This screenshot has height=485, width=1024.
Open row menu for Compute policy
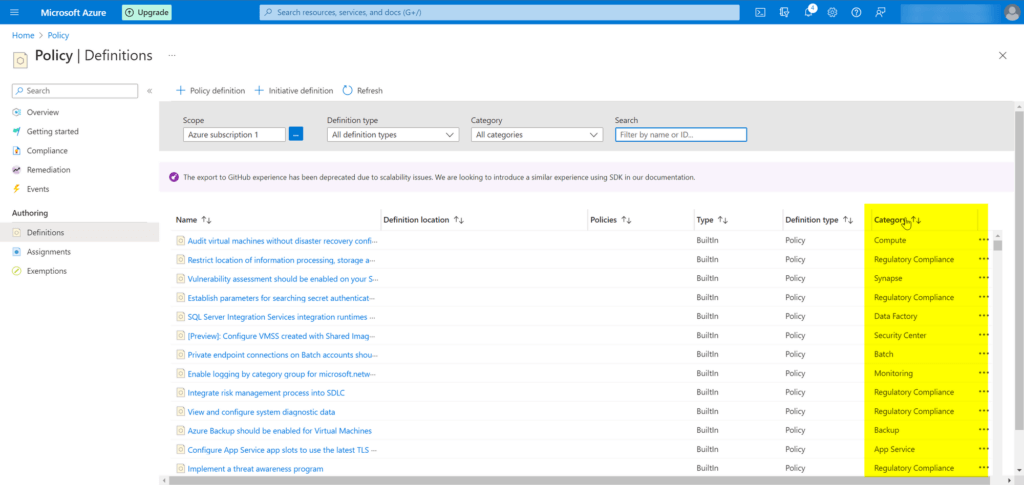(x=984, y=240)
